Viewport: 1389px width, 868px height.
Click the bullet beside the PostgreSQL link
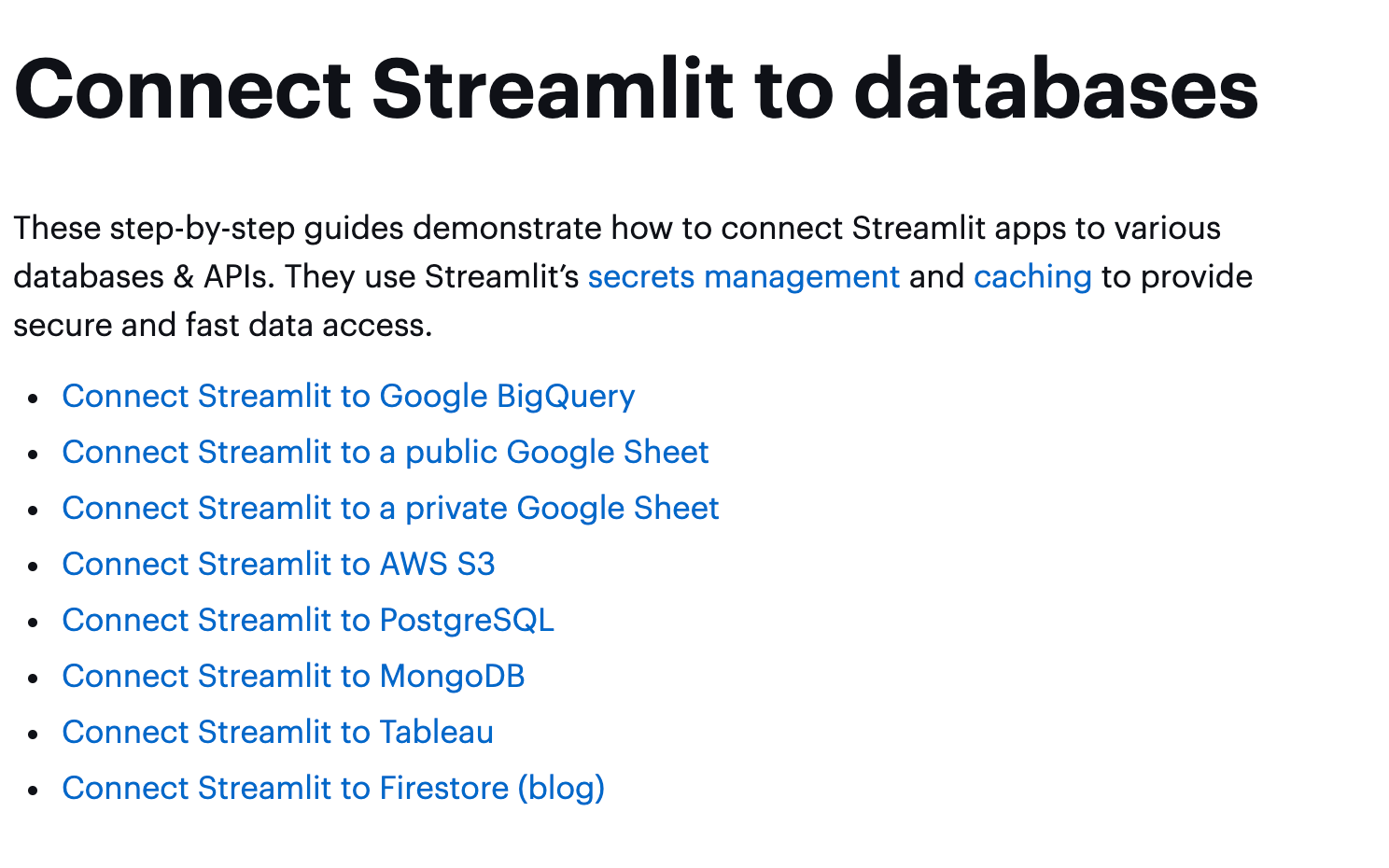coord(34,623)
